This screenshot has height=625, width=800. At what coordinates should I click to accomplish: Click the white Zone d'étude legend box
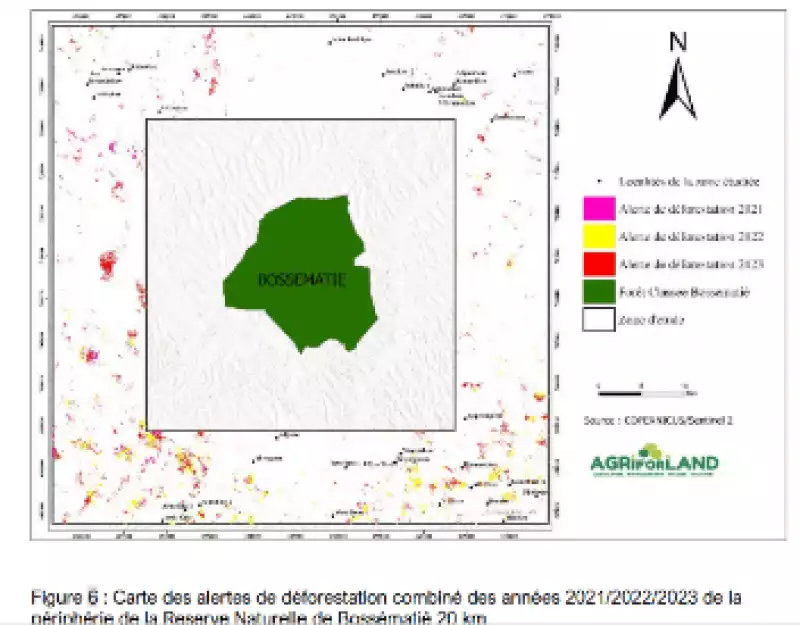click(x=599, y=319)
